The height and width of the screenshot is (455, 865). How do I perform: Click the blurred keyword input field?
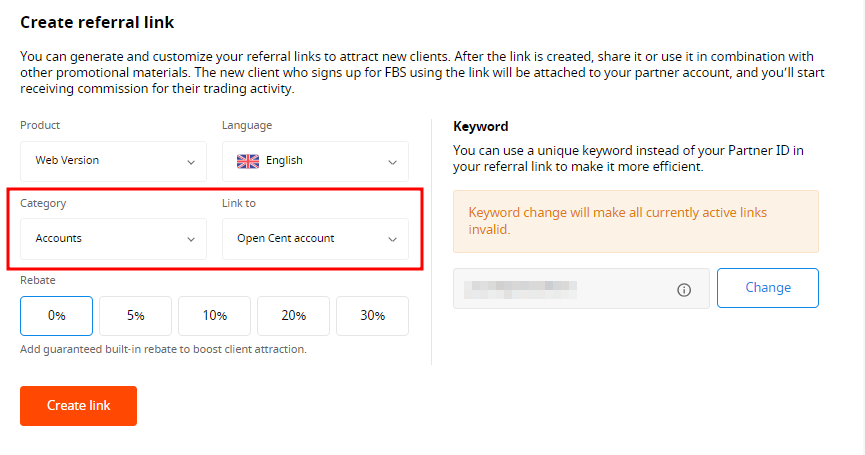click(581, 288)
